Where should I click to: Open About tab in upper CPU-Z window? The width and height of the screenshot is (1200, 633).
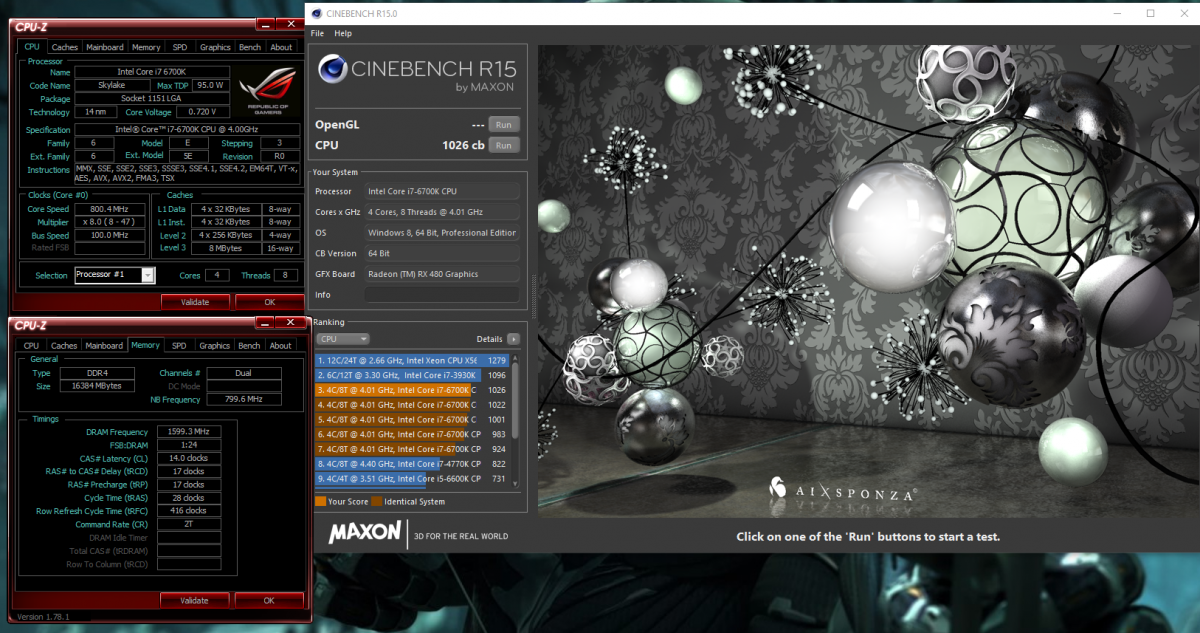[282, 47]
